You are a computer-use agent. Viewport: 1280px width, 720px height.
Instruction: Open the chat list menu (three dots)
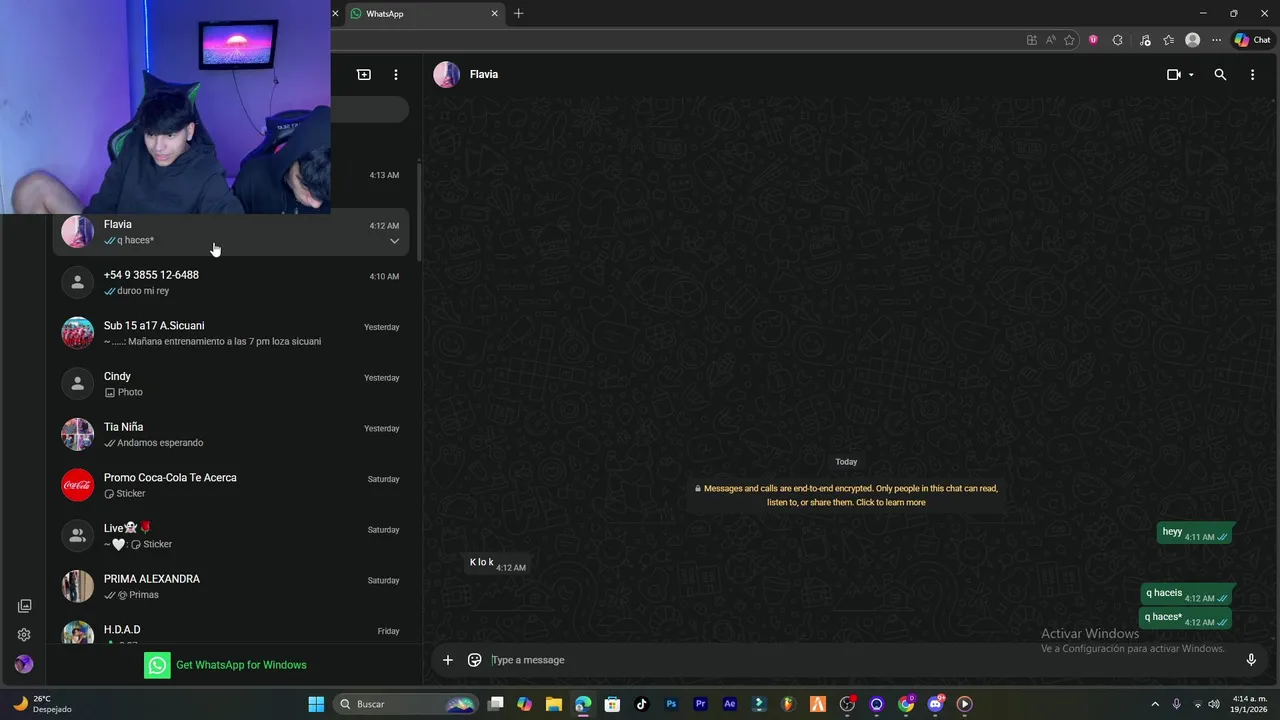tap(396, 75)
